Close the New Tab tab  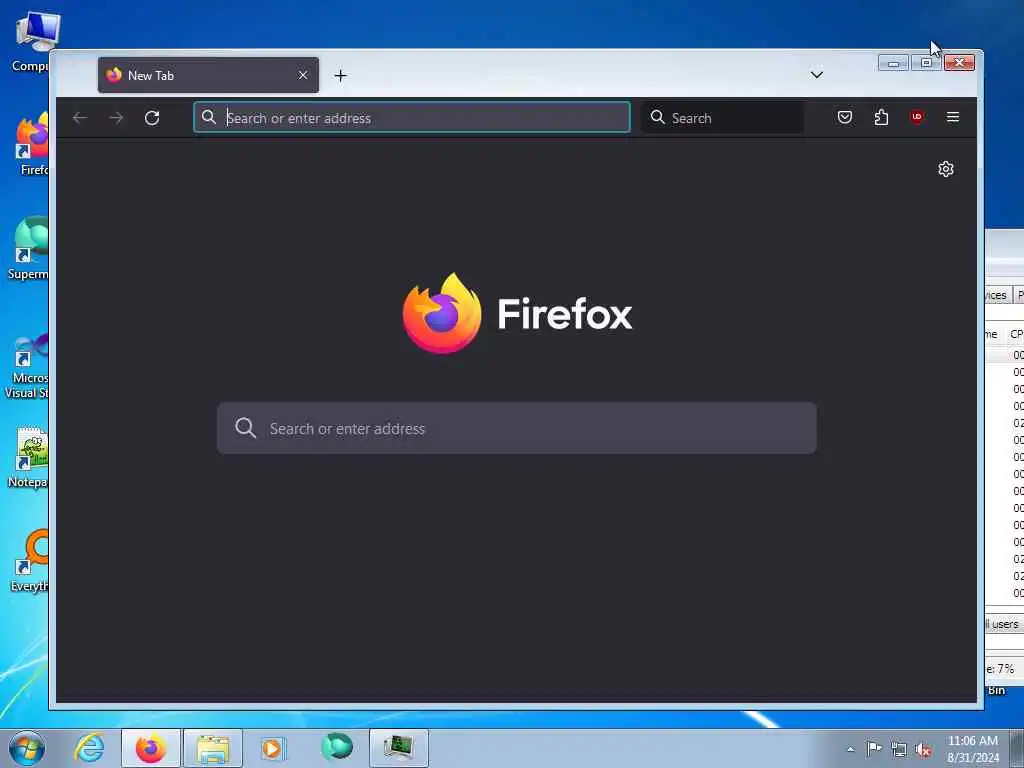[303, 75]
